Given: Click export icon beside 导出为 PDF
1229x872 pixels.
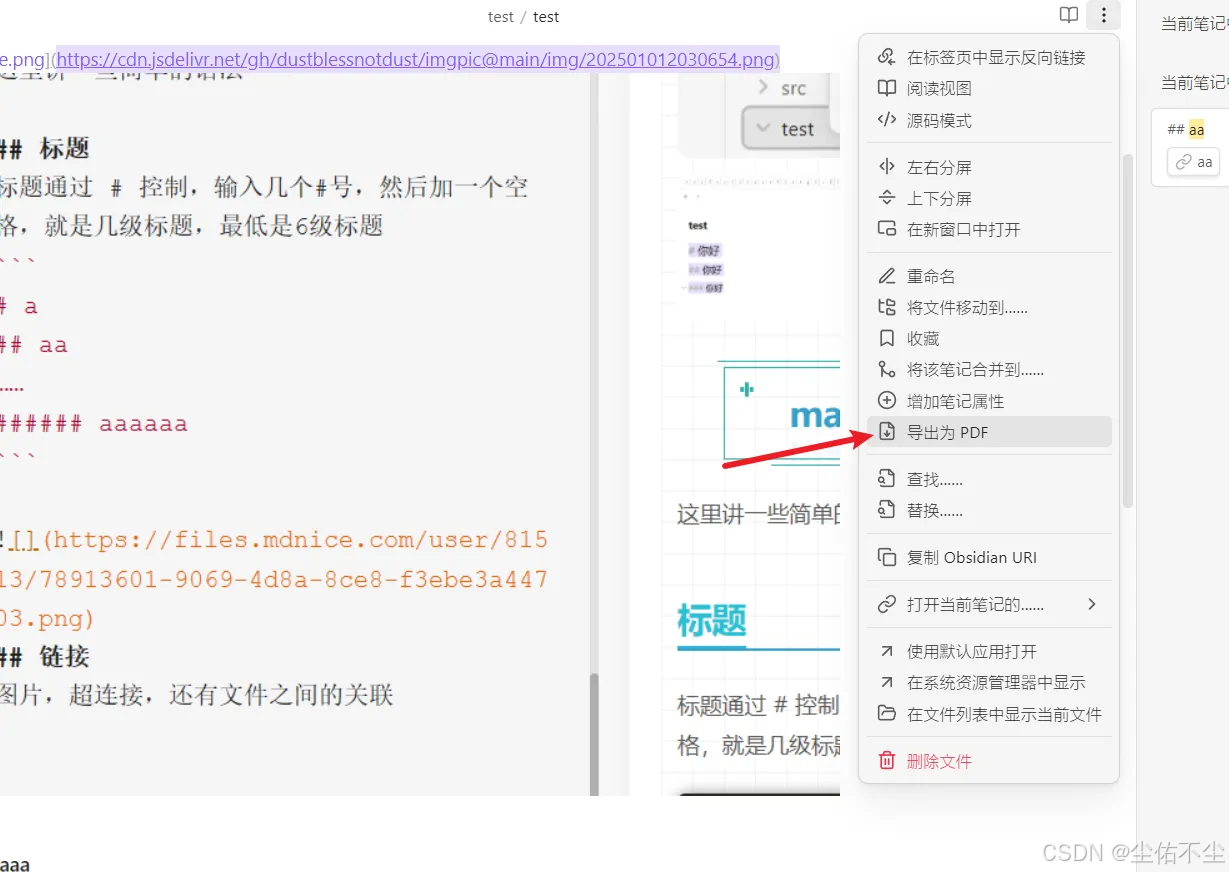Looking at the screenshot, I should tap(886, 432).
